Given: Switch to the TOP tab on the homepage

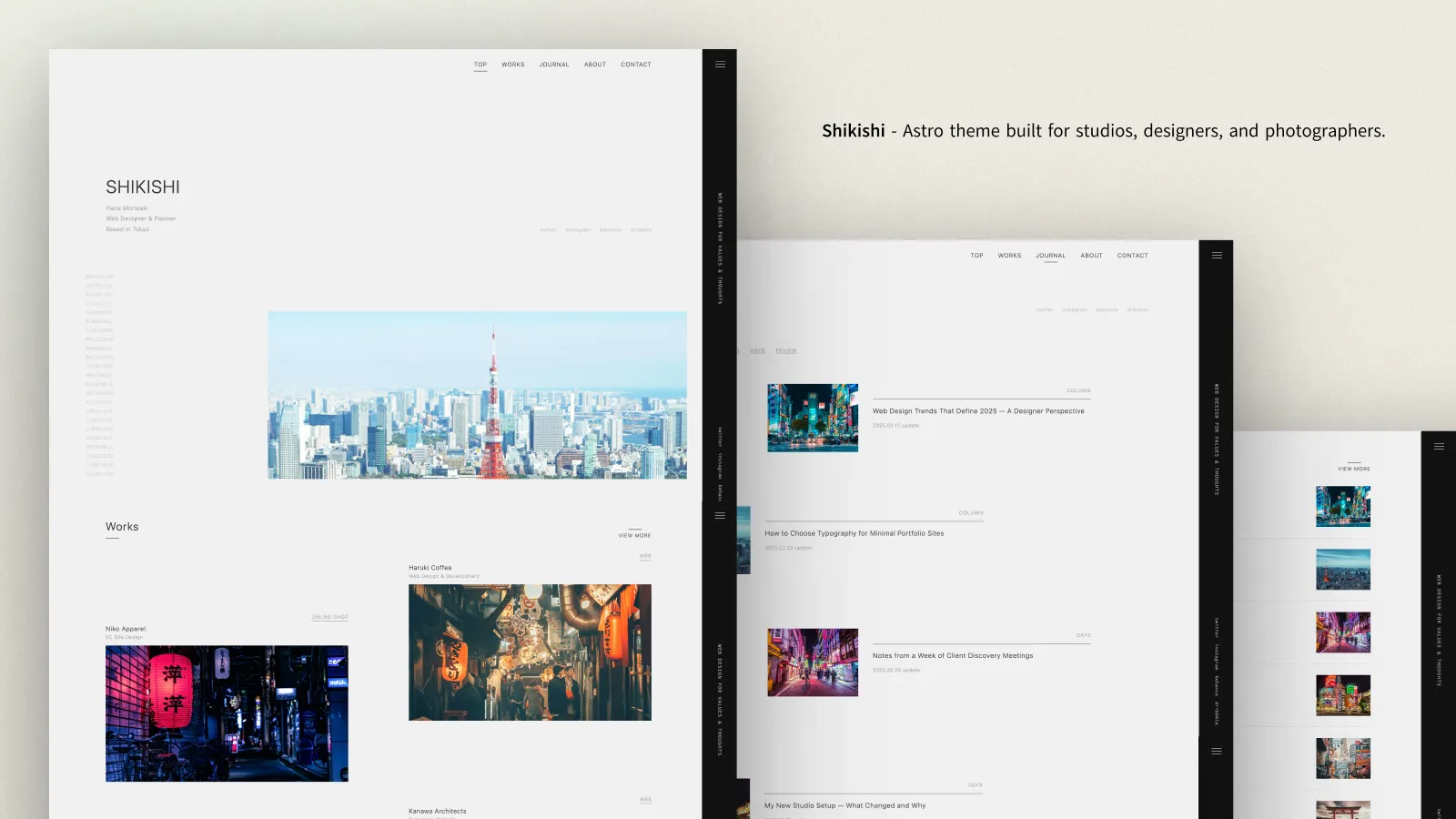Looking at the screenshot, I should tap(480, 65).
